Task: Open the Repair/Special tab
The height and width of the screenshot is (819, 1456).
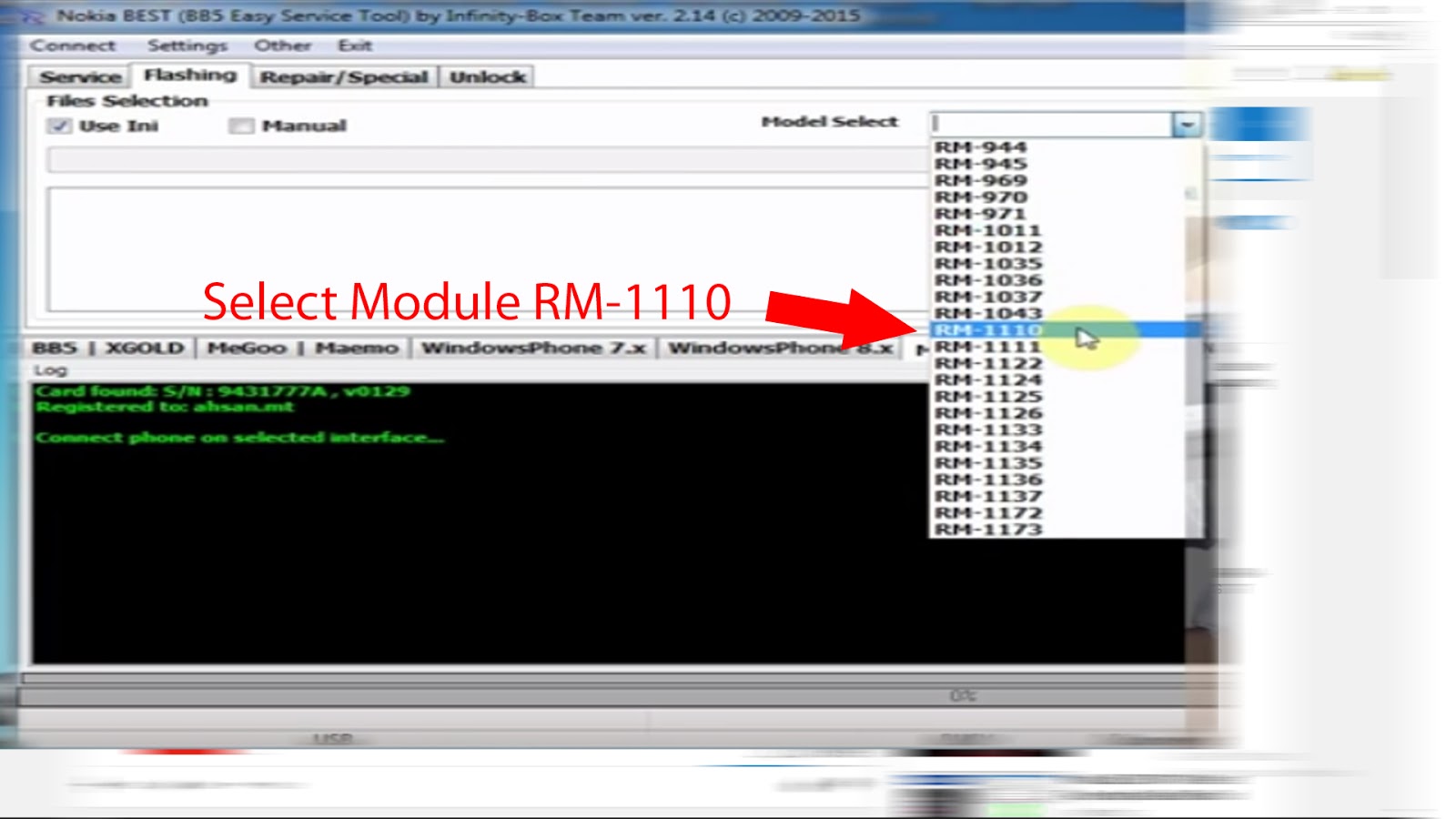Action: point(344,77)
